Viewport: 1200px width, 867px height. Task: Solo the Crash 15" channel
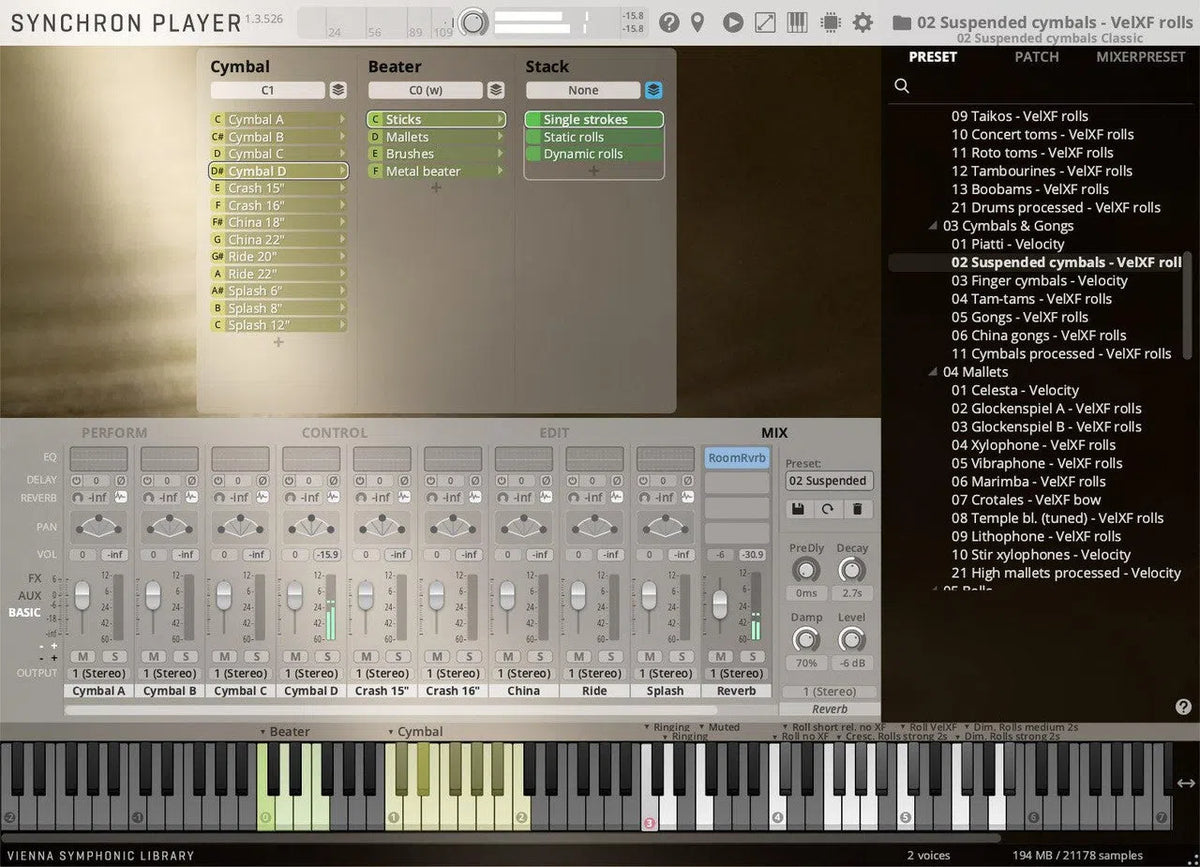[397, 656]
